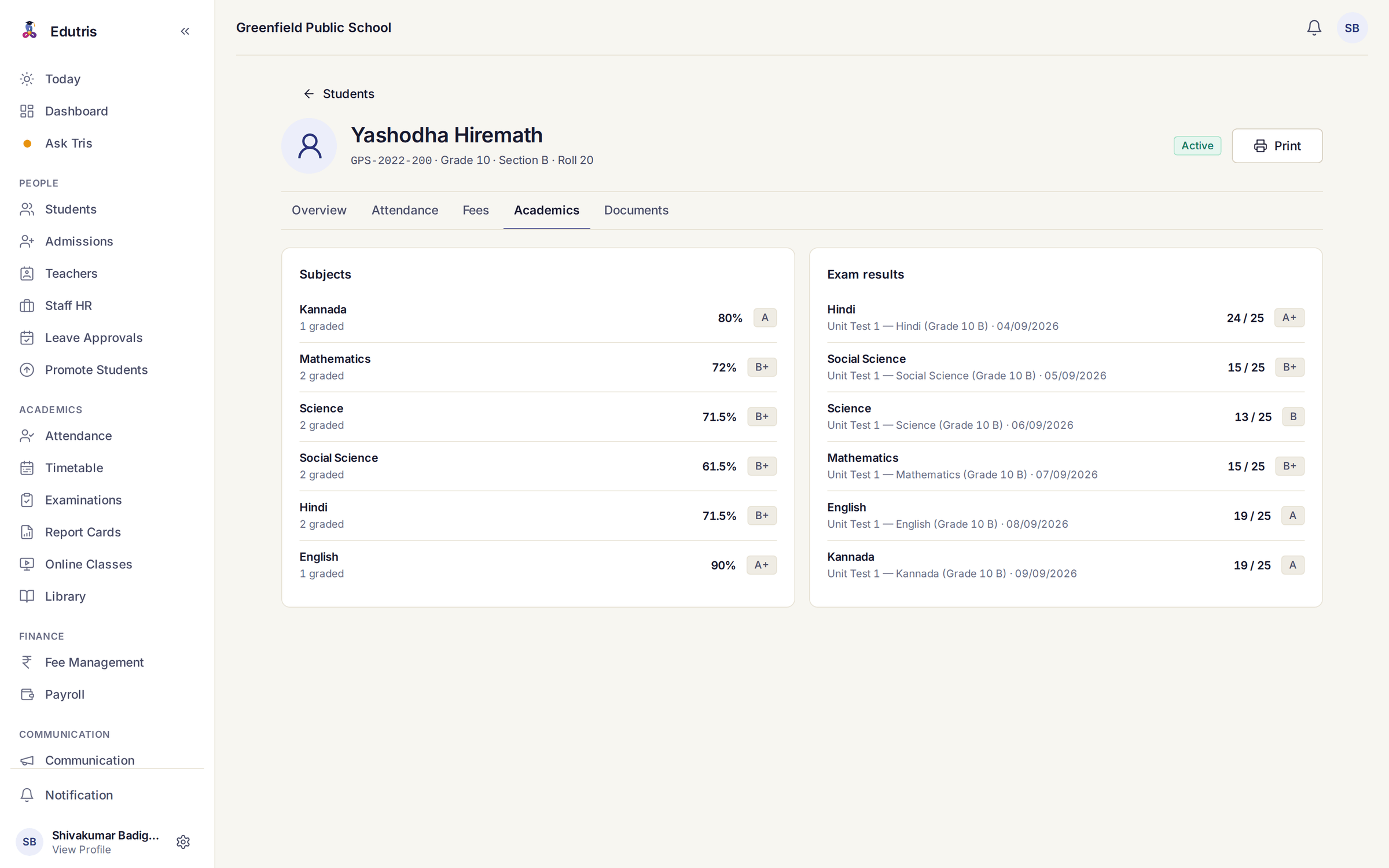Click the Payroll wallet icon
The height and width of the screenshot is (868, 1389).
[27, 694]
